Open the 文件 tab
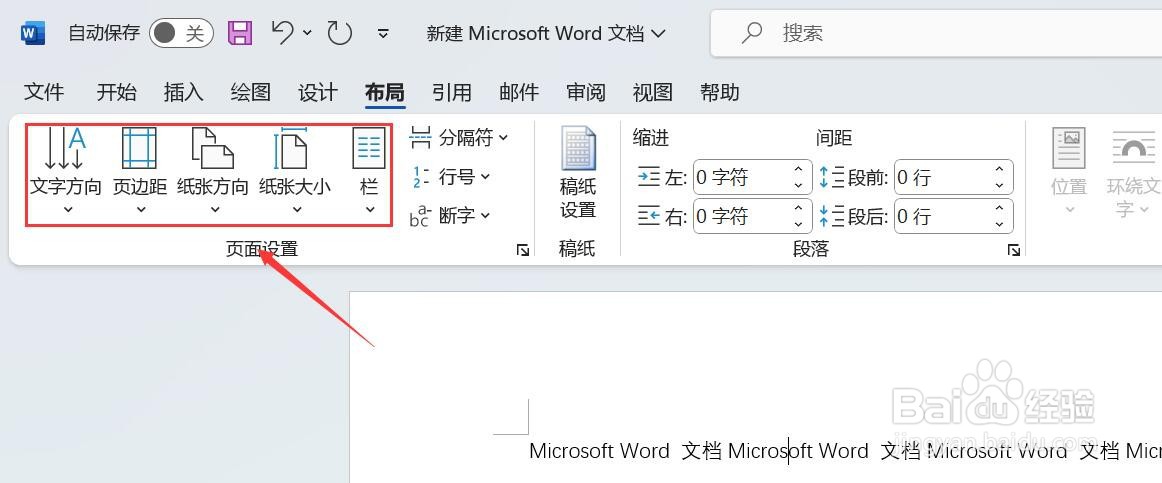This screenshot has height=483, width=1162. click(44, 92)
